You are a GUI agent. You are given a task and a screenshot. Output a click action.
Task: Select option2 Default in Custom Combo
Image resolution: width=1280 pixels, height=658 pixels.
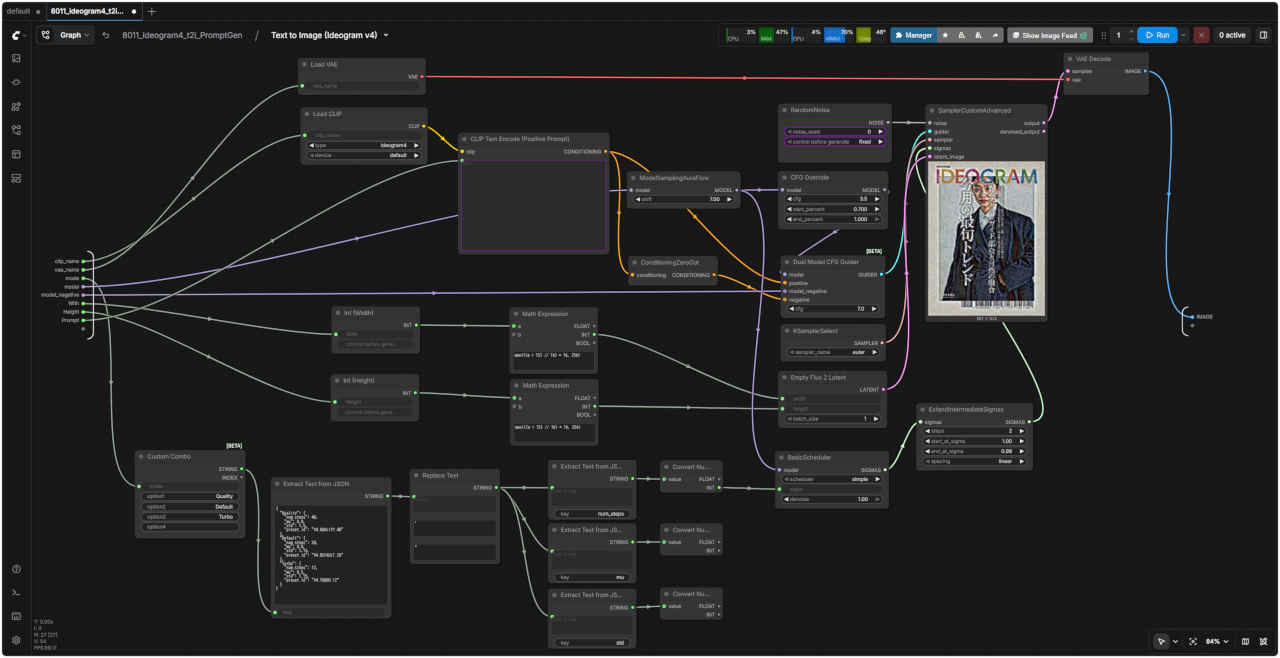(x=190, y=506)
